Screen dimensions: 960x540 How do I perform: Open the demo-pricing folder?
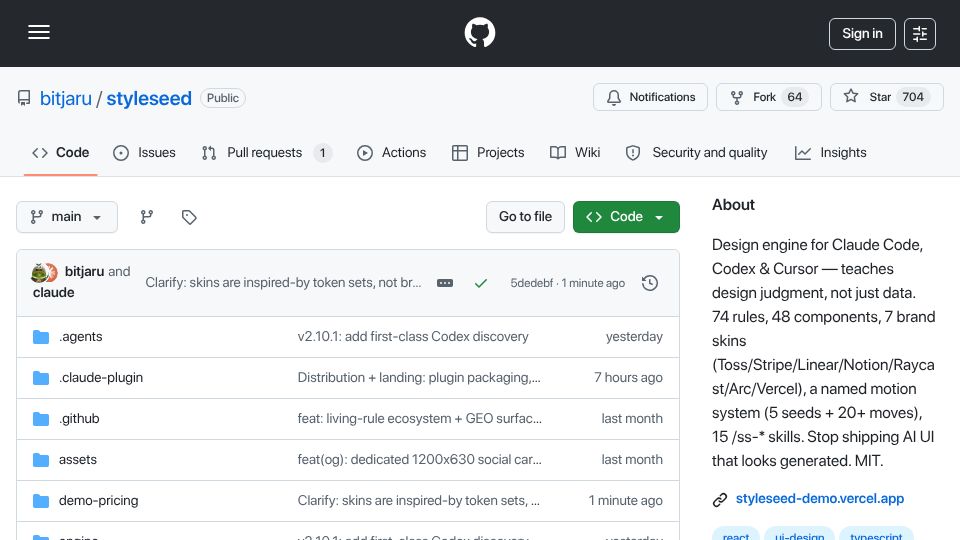tap(99, 501)
